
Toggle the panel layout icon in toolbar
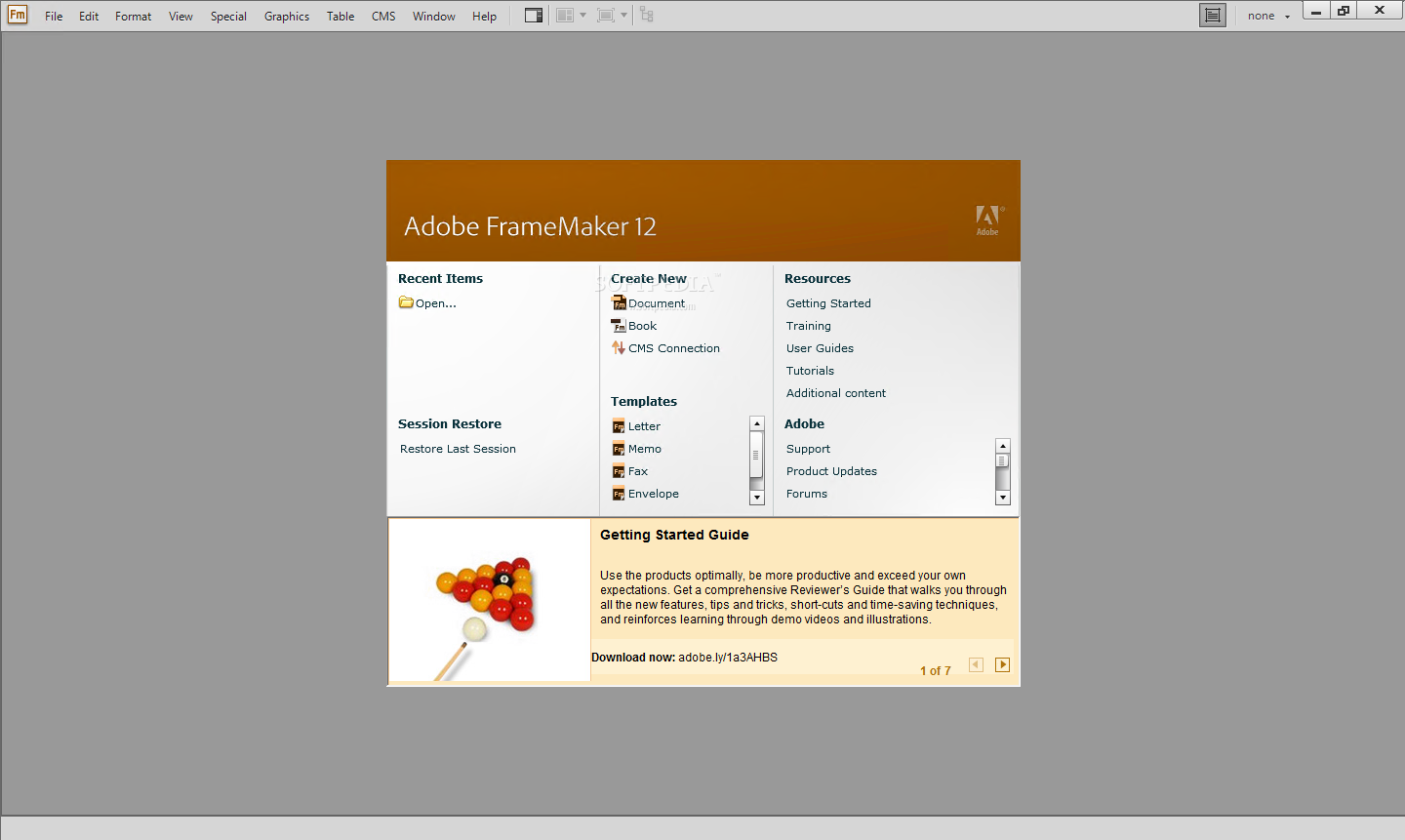(534, 15)
